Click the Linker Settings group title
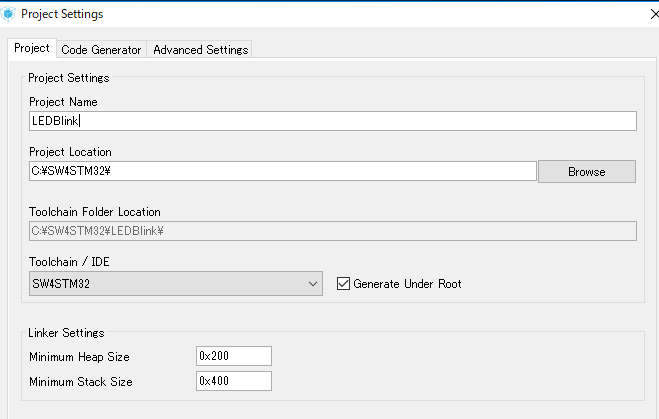The image size is (659, 419). tap(66, 333)
